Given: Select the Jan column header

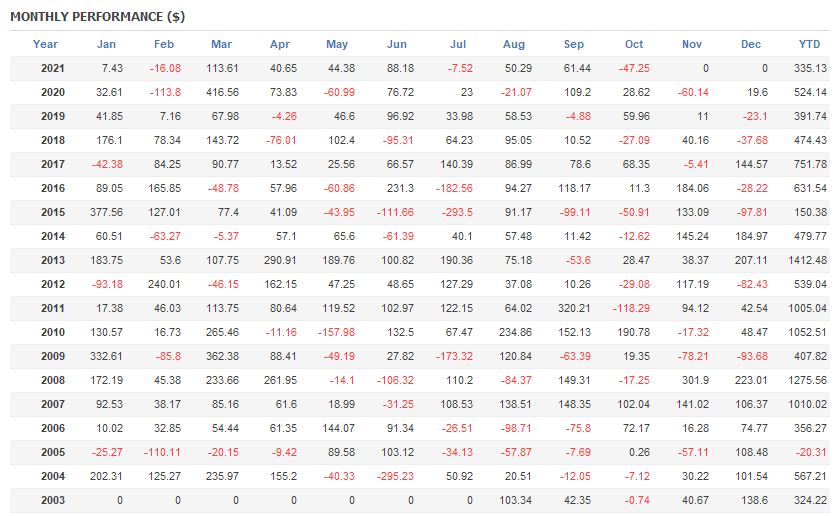Looking at the screenshot, I should pyautogui.click(x=106, y=44).
